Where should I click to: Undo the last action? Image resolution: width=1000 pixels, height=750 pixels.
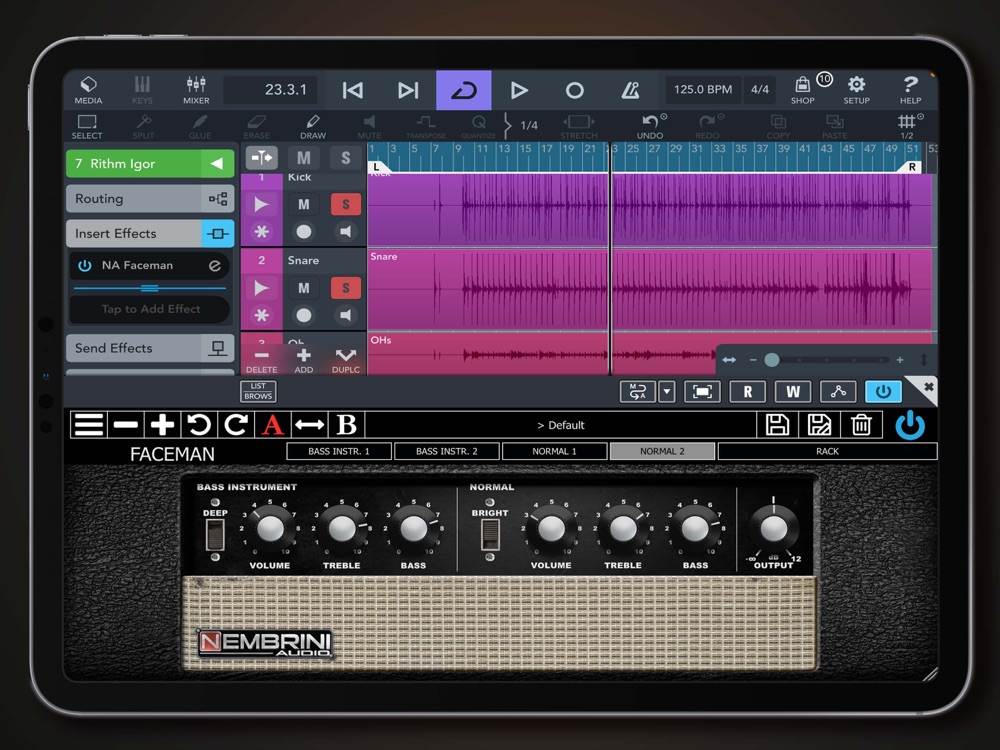(x=650, y=126)
